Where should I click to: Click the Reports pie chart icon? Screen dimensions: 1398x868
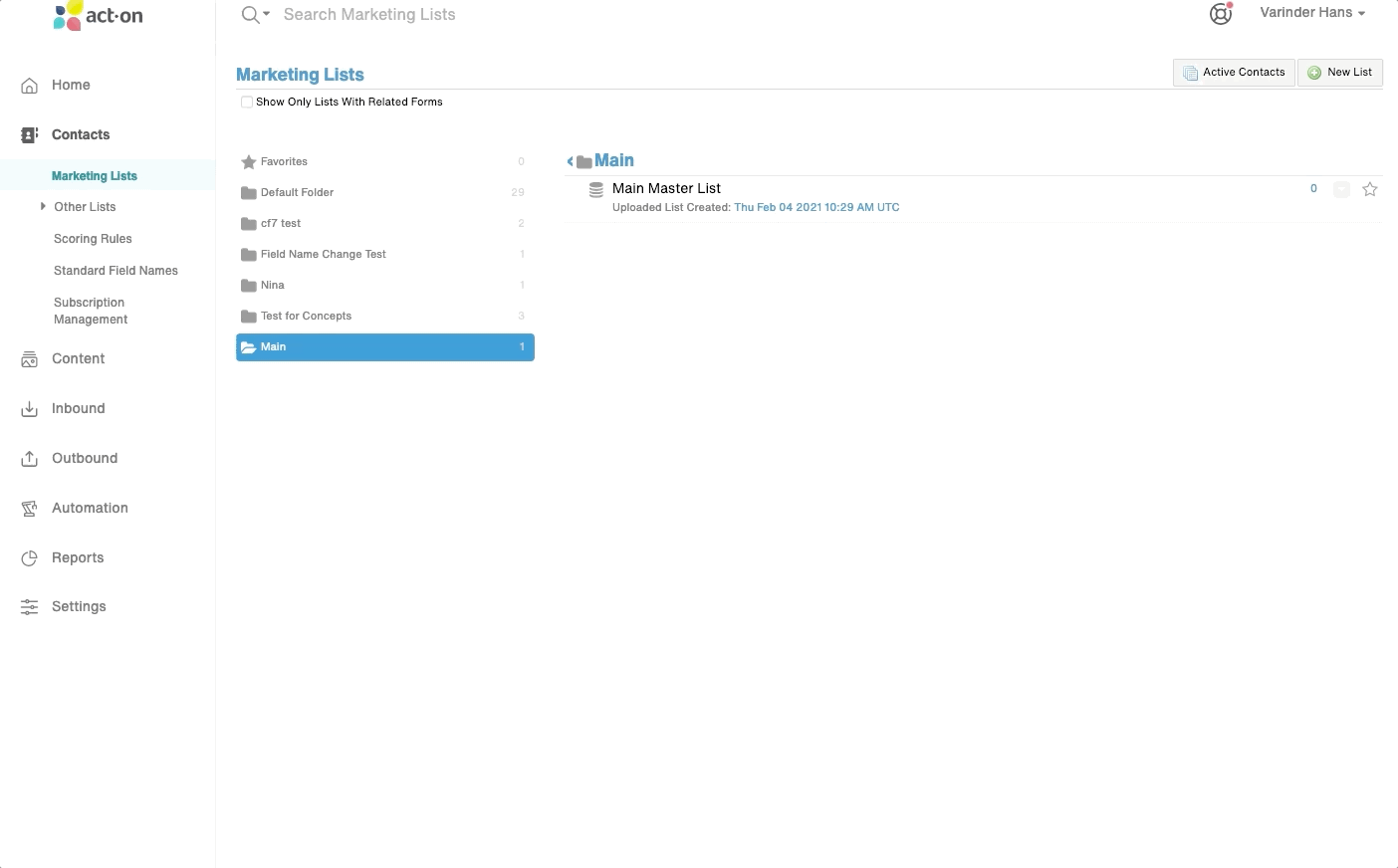[x=30, y=558]
